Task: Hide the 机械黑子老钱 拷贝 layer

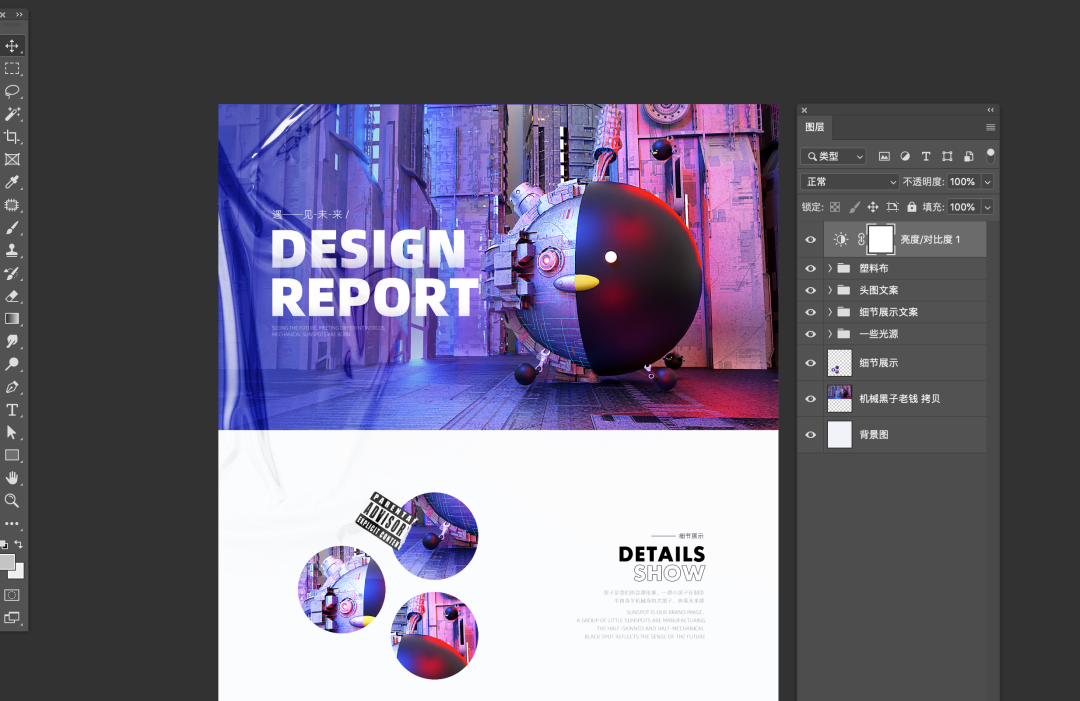Action: [811, 399]
